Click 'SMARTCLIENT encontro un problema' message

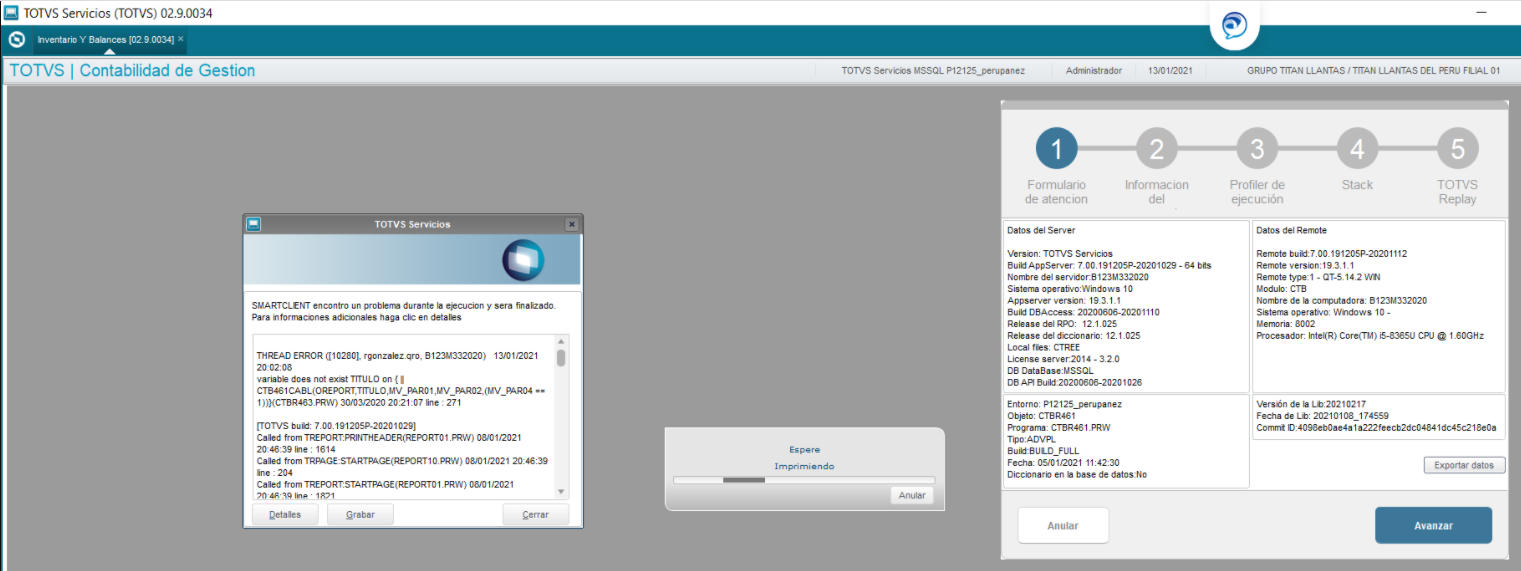click(x=403, y=305)
